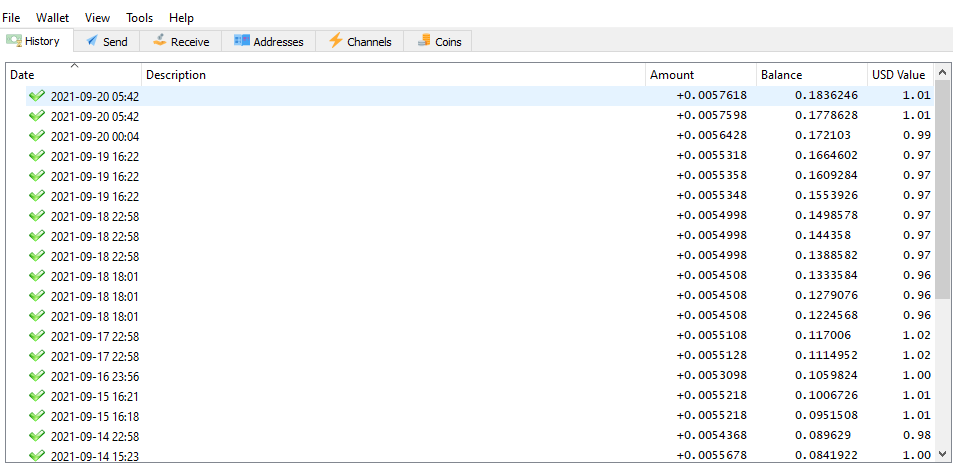Select the amount +0.0055358
Viewport: 953px width, 467px height.
click(x=712, y=176)
